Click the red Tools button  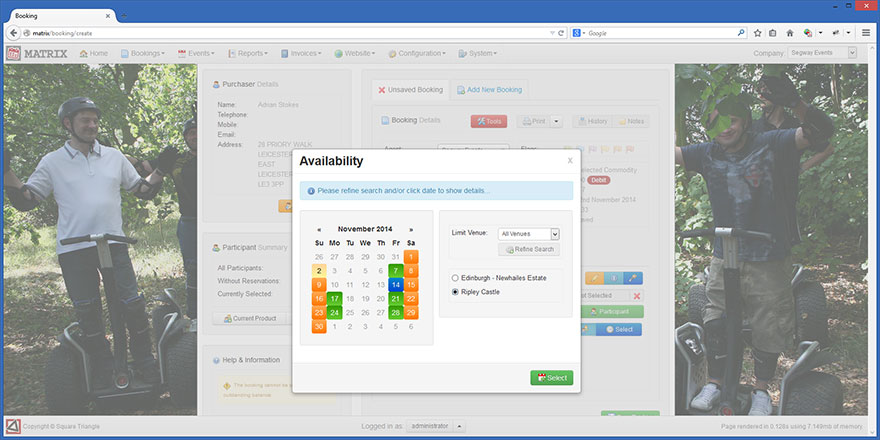[489, 121]
